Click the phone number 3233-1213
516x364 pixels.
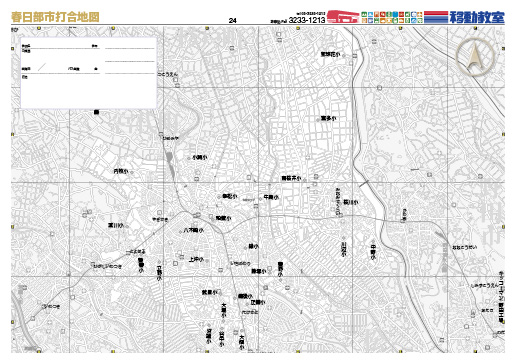pos(307,20)
